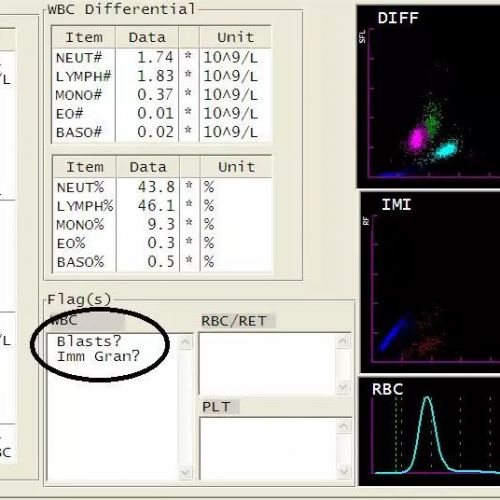This screenshot has height=500, width=500.
Task: Click the up arrow of WBC flags scrollbar
Action: [185, 342]
